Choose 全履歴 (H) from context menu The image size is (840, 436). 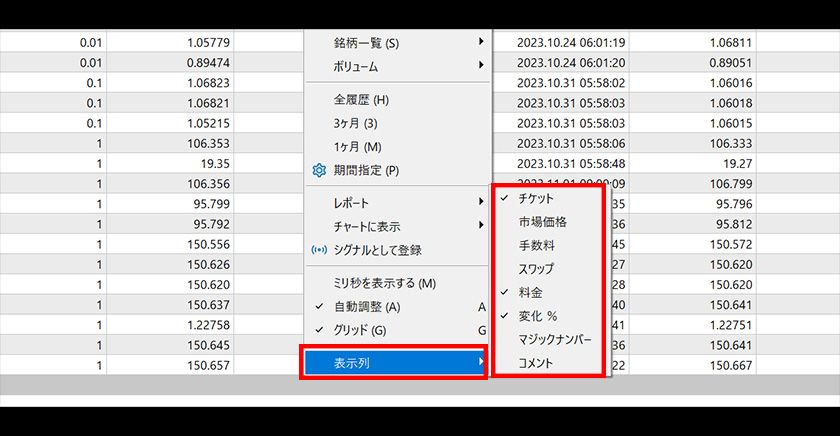pyautogui.click(x=361, y=100)
